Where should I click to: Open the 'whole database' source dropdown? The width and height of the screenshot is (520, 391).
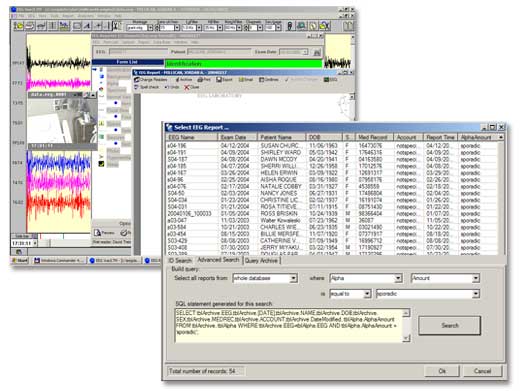coord(293,278)
